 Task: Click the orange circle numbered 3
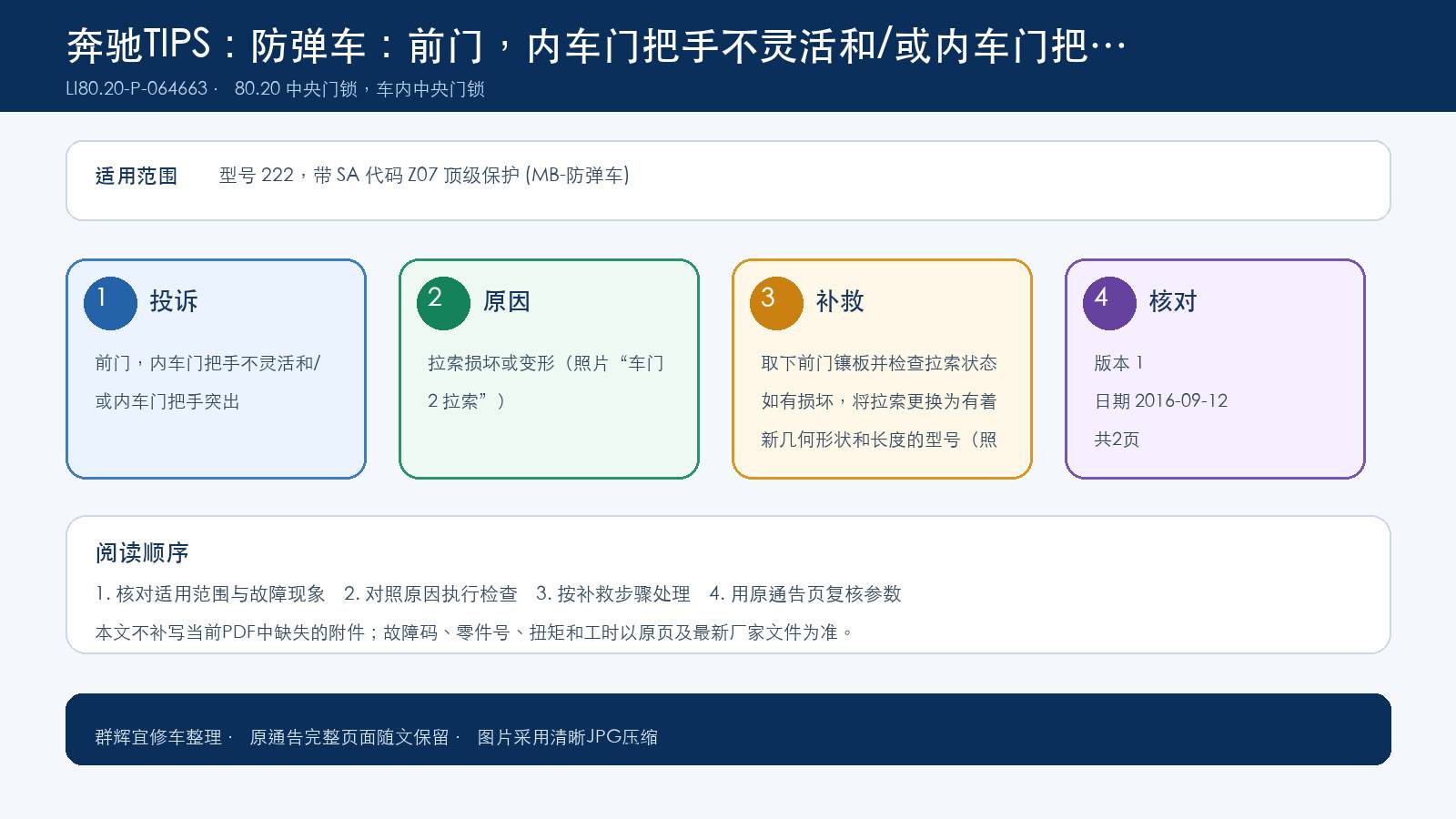(x=776, y=303)
